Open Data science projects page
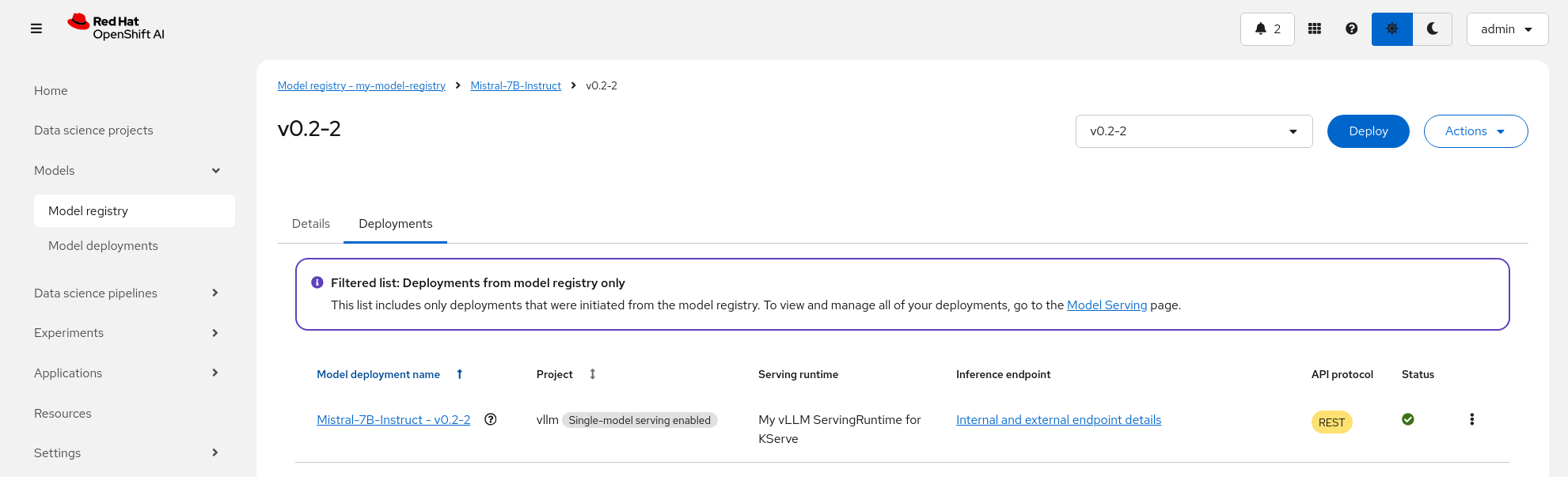This screenshot has width=1568, height=477. click(93, 131)
